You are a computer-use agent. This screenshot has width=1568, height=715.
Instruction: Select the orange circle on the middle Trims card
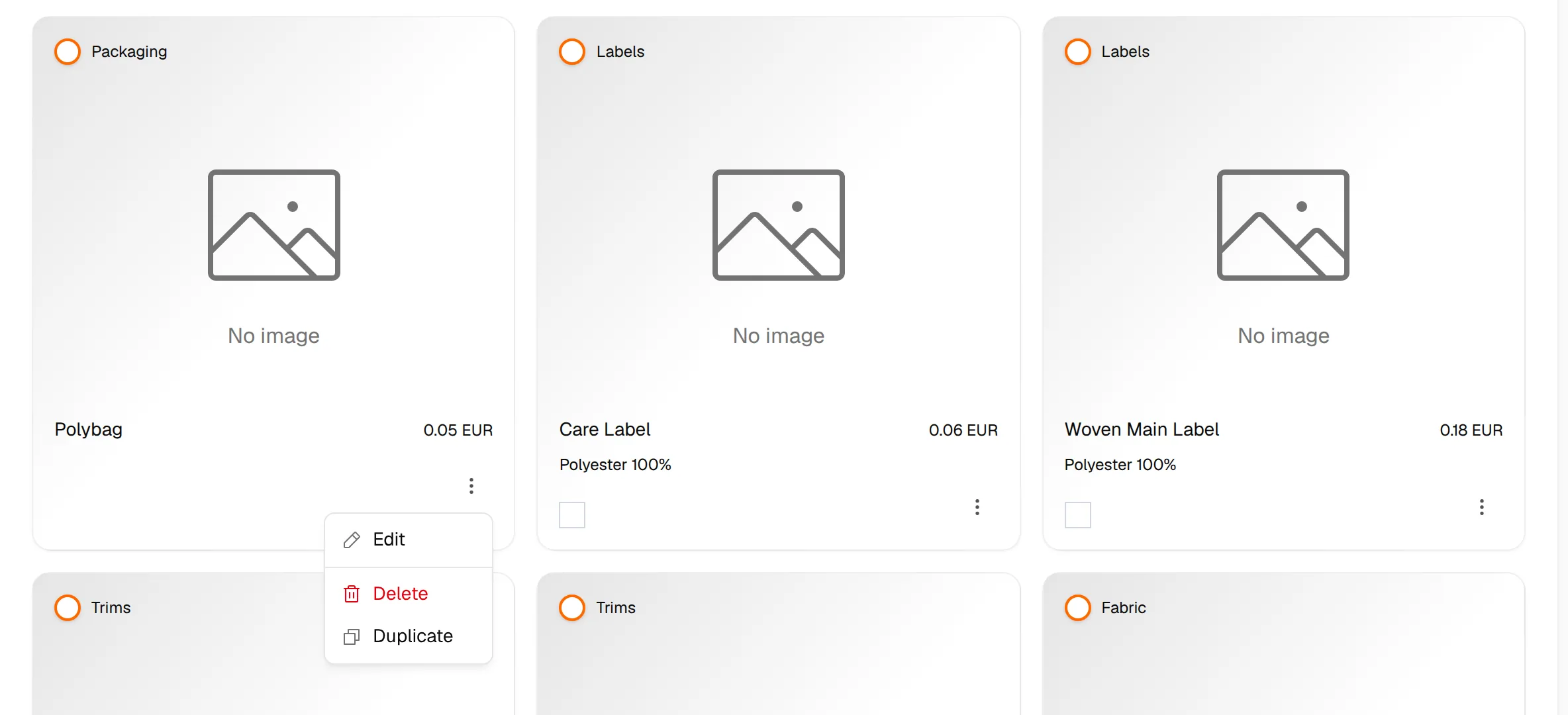572,608
